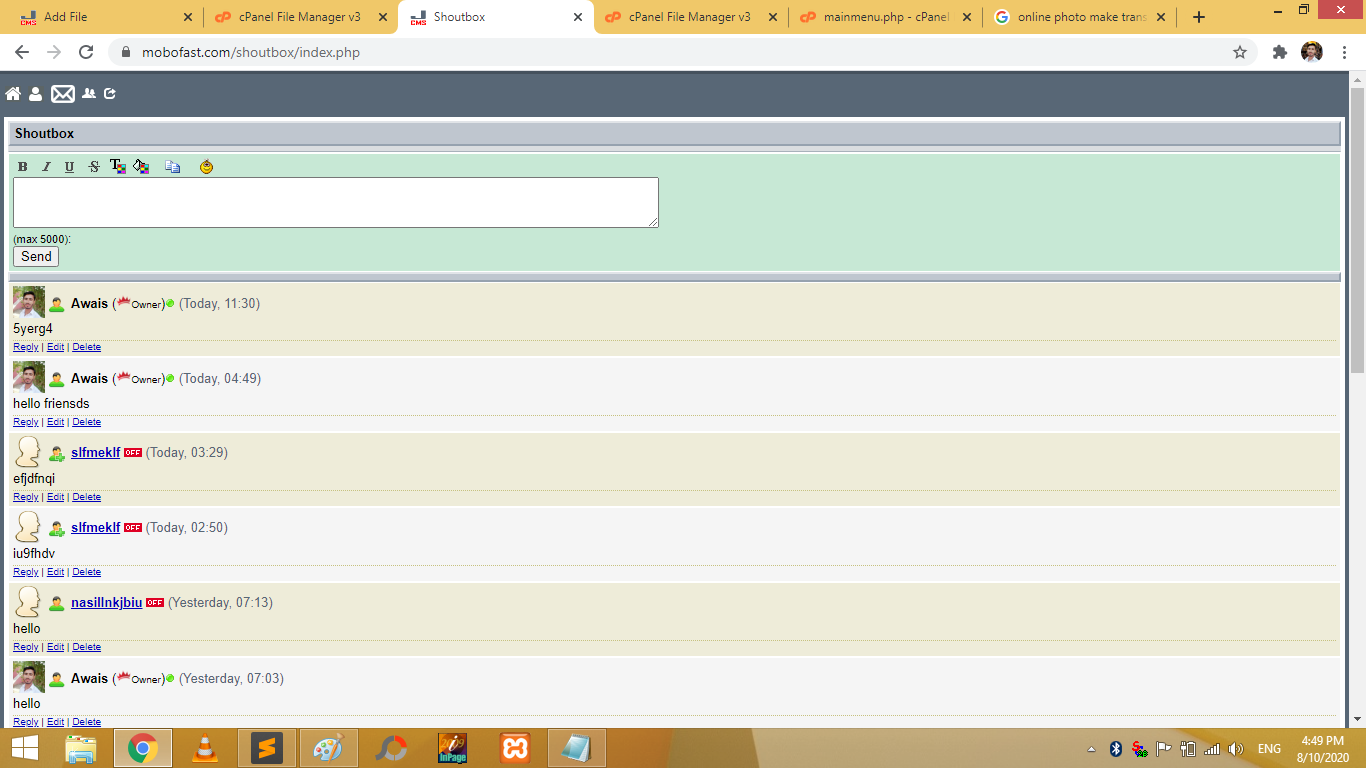Image resolution: width=1366 pixels, height=768 pixels.
Task: Open a new browser tab
Action: pos(1199,17)
